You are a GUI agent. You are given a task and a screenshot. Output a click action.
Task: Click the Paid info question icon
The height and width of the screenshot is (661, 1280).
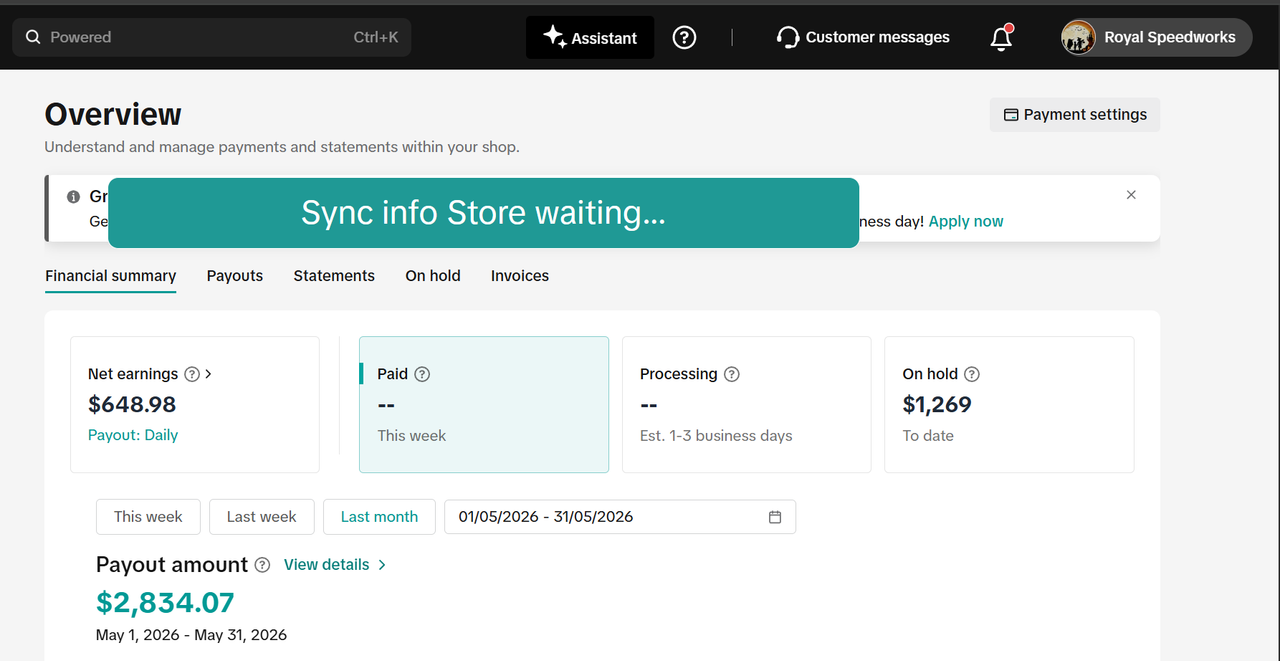pyautogui.click(x=422, y=374)
